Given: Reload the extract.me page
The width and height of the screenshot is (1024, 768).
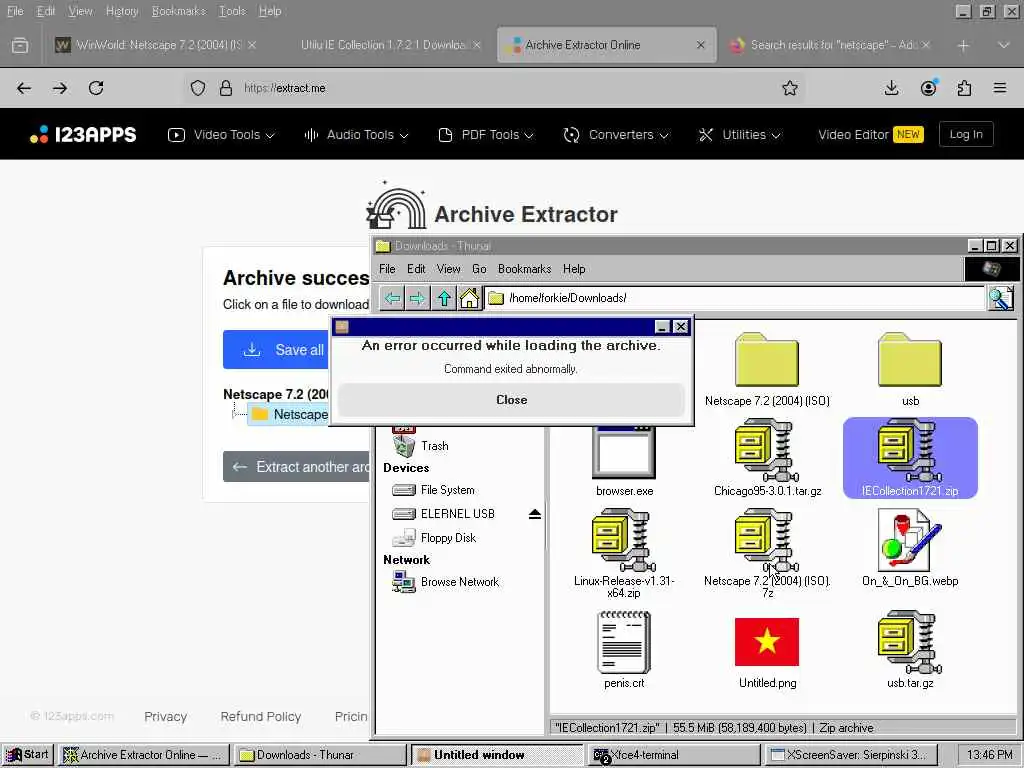Looking at the screenshot, I should (x=96, y=88).
